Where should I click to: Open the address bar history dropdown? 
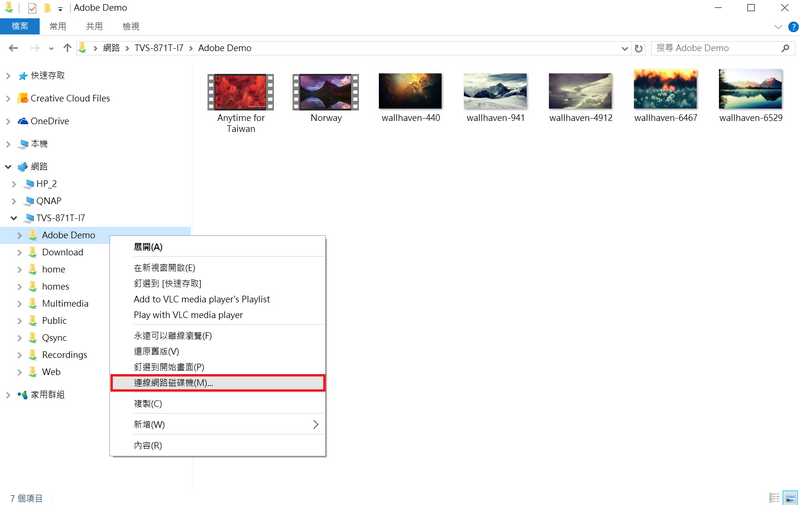[624, 48]
